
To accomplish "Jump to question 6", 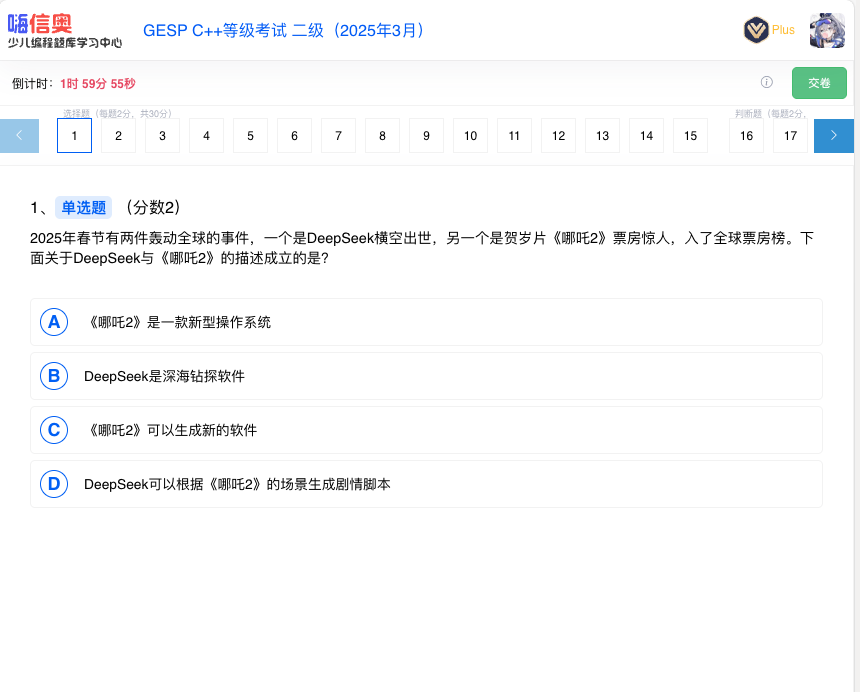I will click(295, 135).
